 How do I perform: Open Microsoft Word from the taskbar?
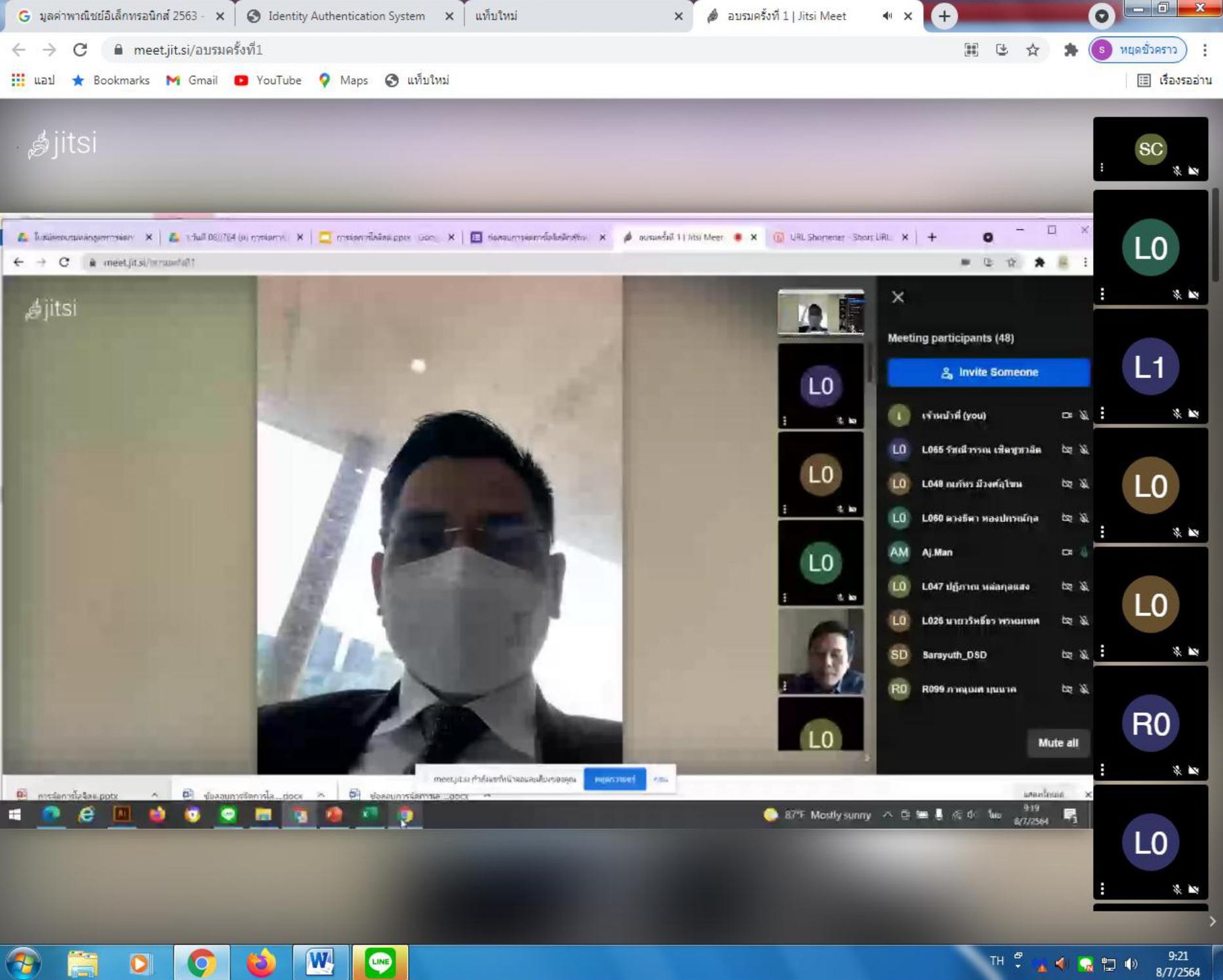click(320, 962)
